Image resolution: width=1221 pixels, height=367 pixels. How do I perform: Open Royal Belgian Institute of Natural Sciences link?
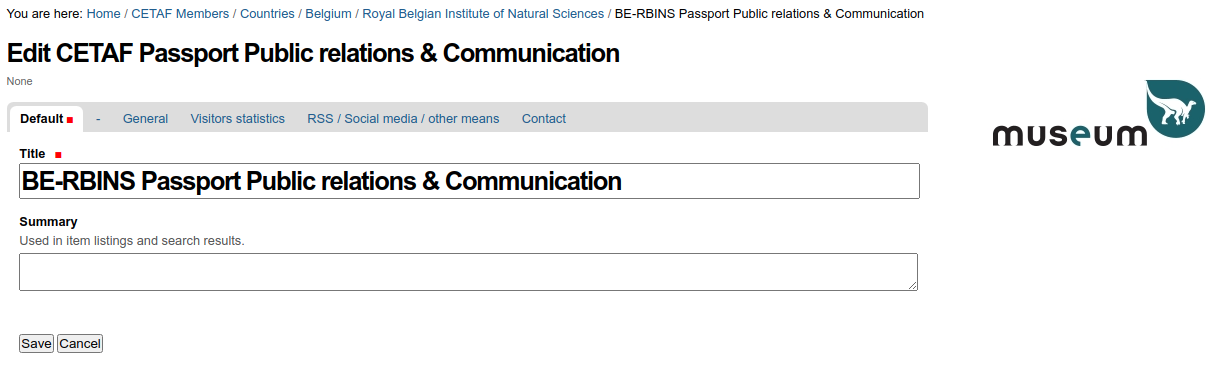click(x=483, y=14)
